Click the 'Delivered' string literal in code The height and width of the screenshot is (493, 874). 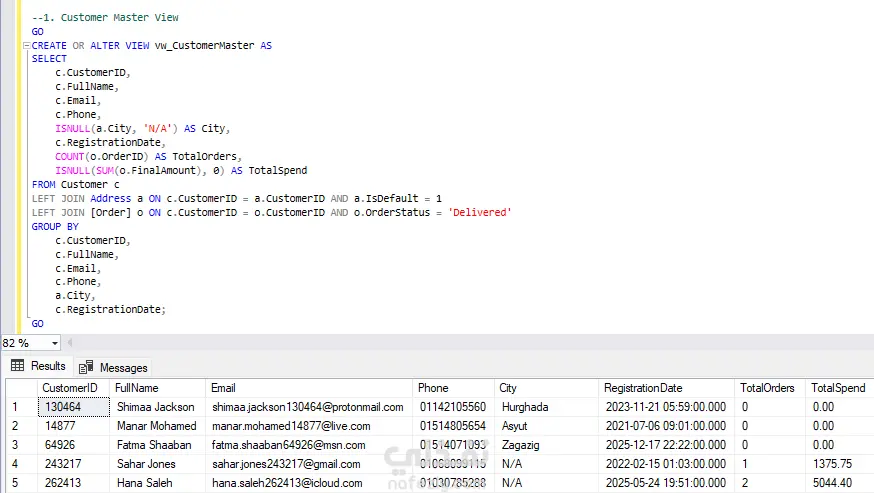[x=480, y=212]
